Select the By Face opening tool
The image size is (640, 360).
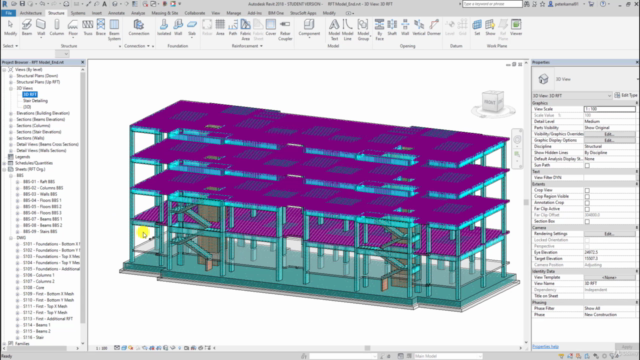379,29
